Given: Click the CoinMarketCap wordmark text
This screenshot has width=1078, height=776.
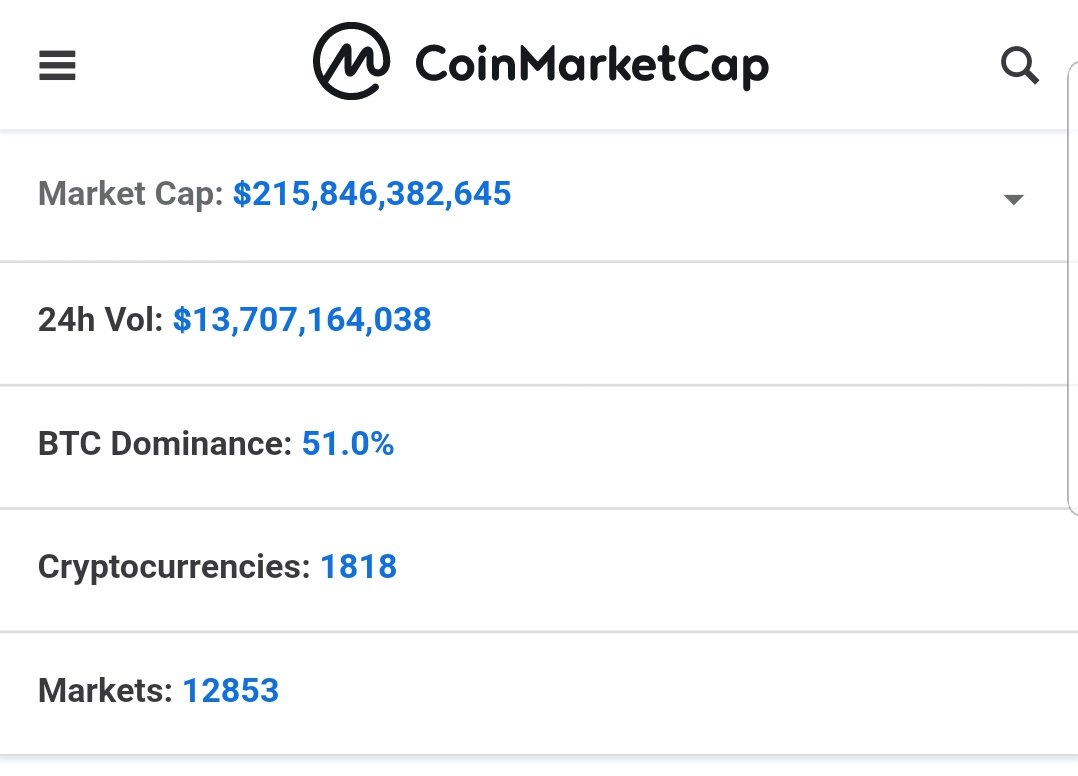Looking at the screenshot, I should tap(592, 65).
